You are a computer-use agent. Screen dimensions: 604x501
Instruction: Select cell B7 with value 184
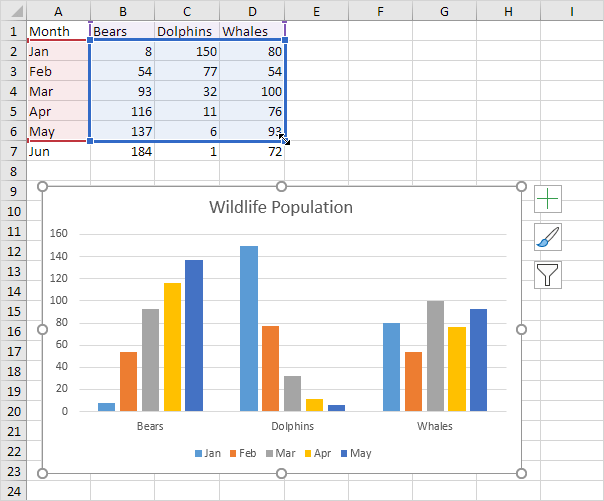pyautogui.click(x=122, y=151)
